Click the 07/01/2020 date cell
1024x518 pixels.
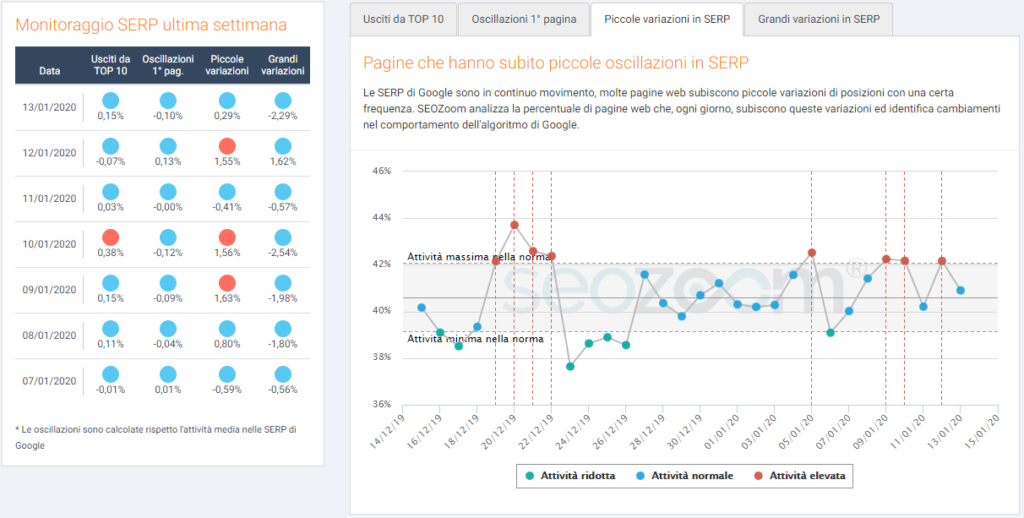pos(49,381)
